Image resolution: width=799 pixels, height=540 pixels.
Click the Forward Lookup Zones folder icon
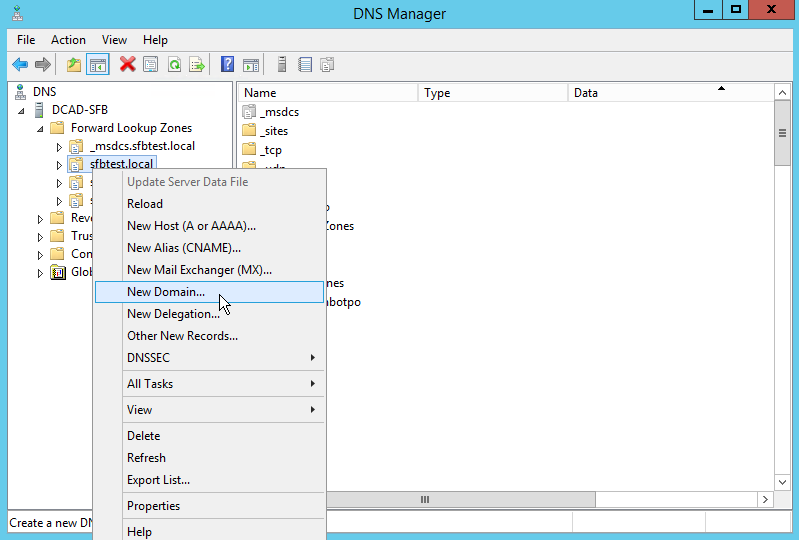click(58, 127)
